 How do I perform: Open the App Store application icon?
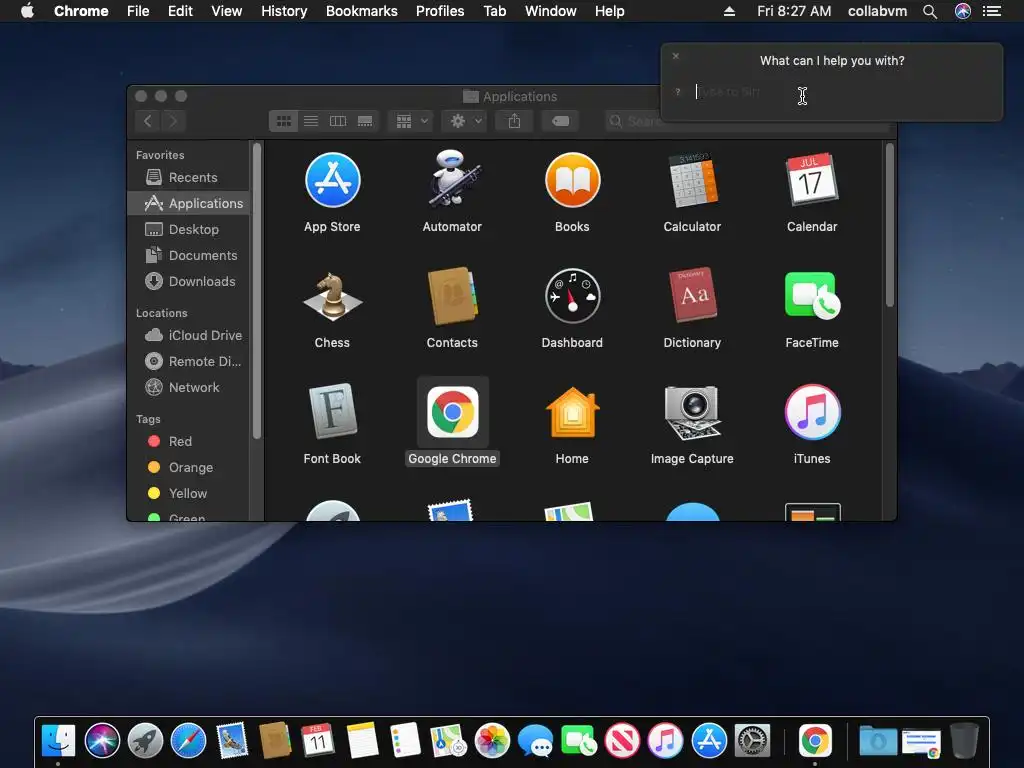[332, 180]
